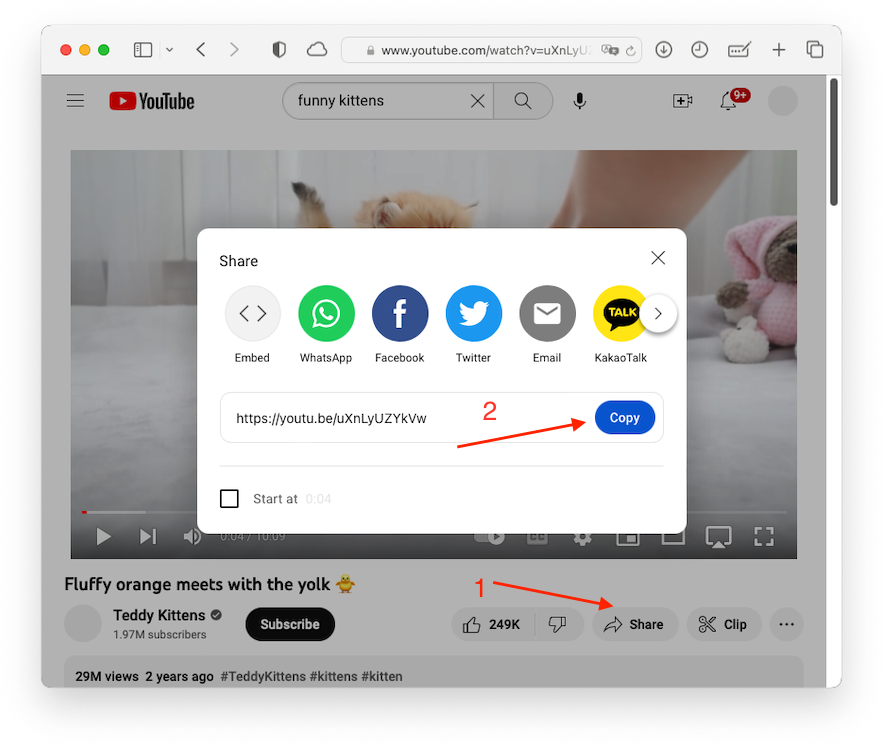Click the #kittens hashtag
This screenshot has height=744, width=883.
point(333,676)
